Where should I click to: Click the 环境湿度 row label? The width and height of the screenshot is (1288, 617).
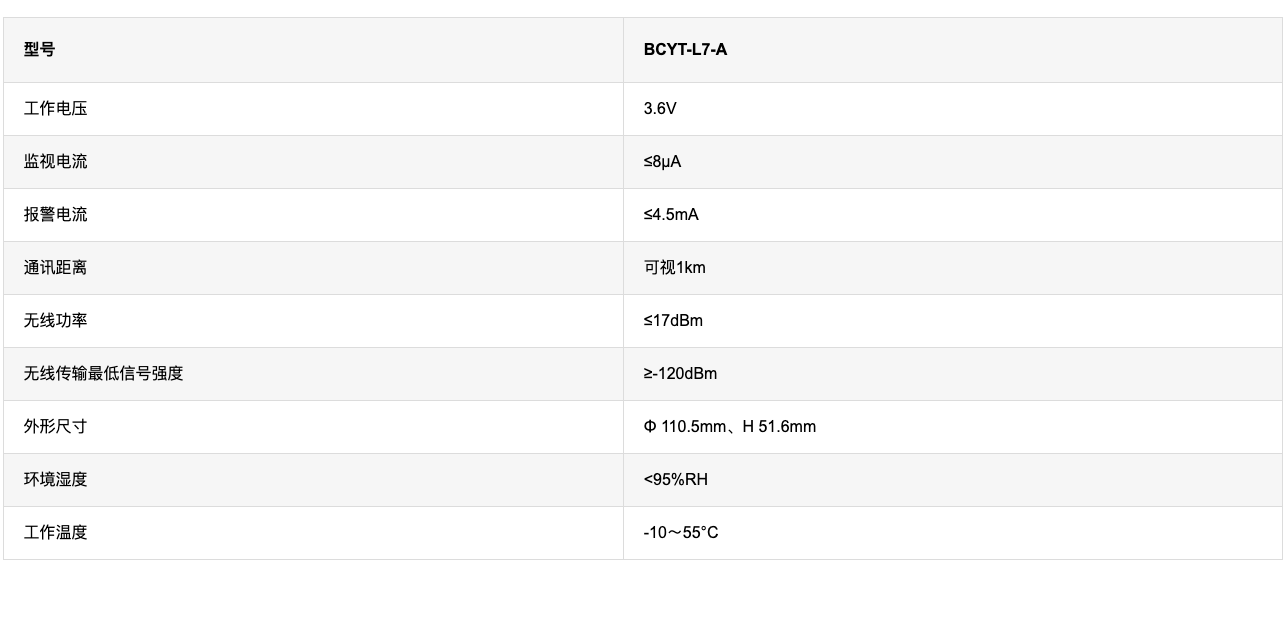[56, 479]
